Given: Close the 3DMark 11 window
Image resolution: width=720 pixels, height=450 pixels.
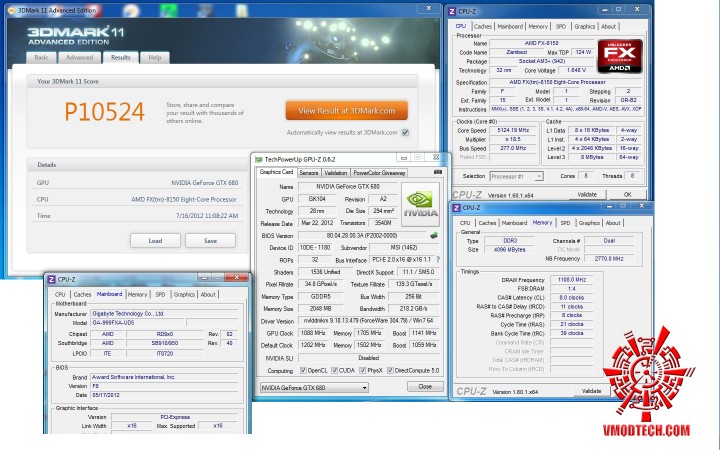Looking at the screenshot, I should [x=428, y=8].
